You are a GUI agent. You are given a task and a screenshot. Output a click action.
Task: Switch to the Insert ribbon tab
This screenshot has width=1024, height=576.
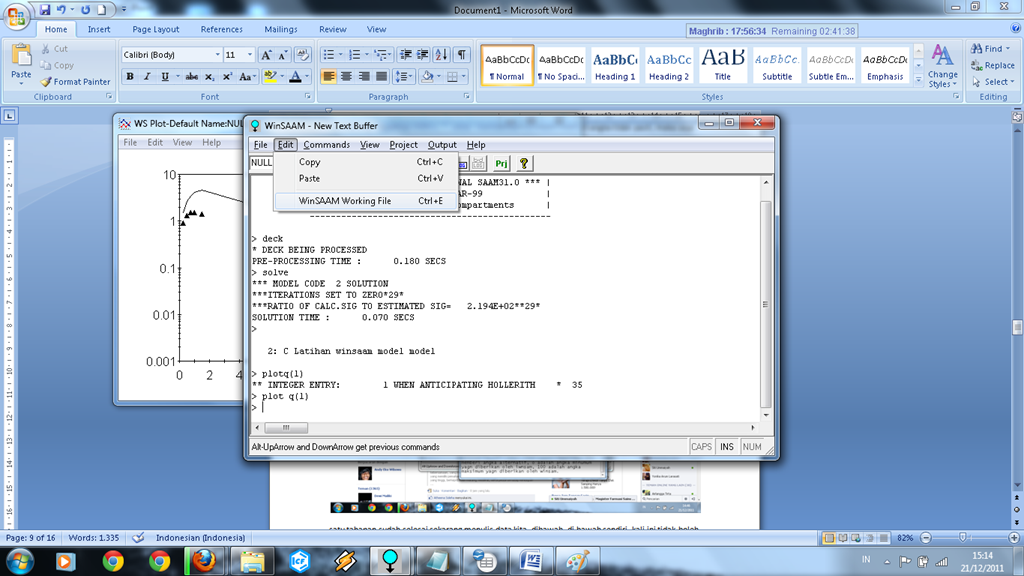click(99, 29)
